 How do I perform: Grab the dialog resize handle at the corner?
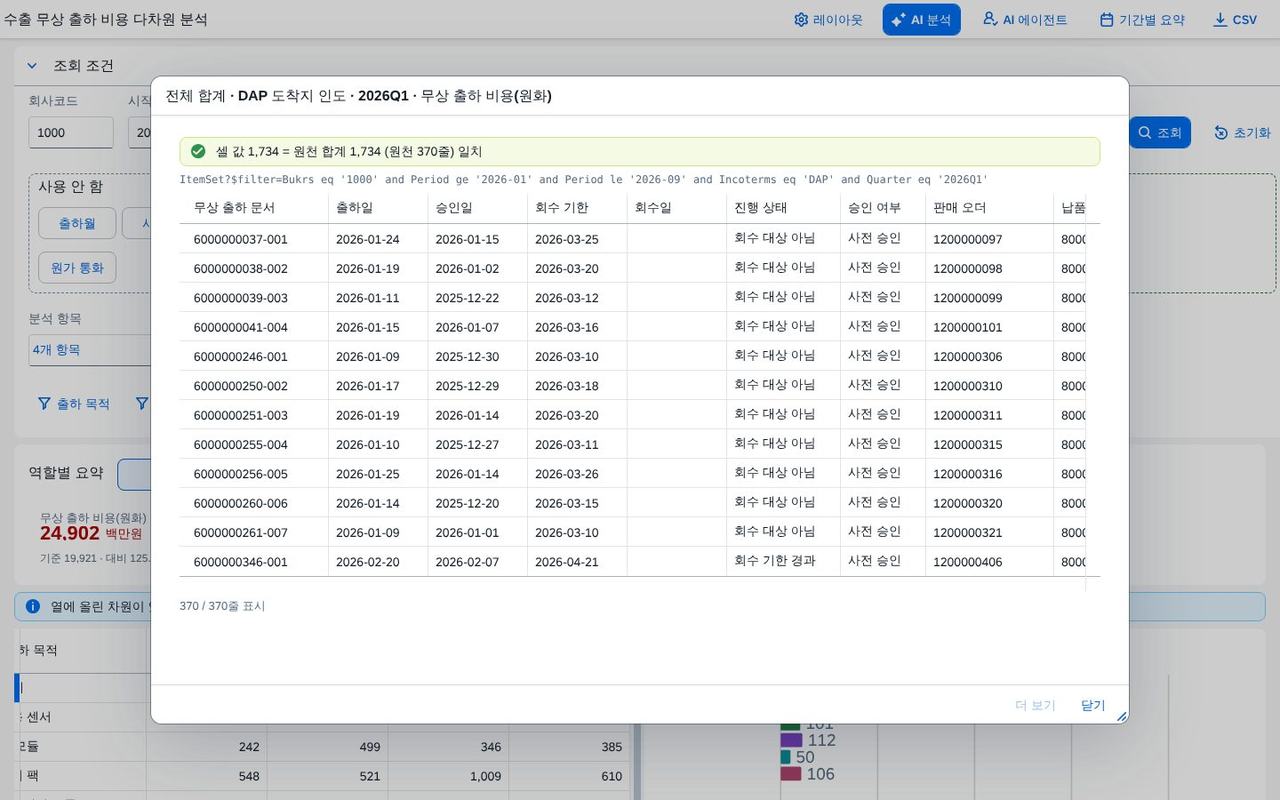[1121, 716]
